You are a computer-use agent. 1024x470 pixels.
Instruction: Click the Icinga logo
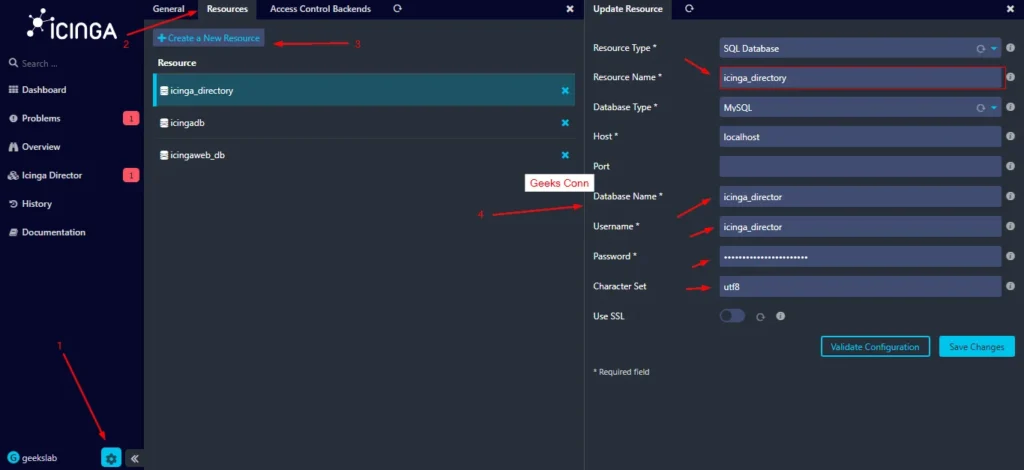pos(72,24)
